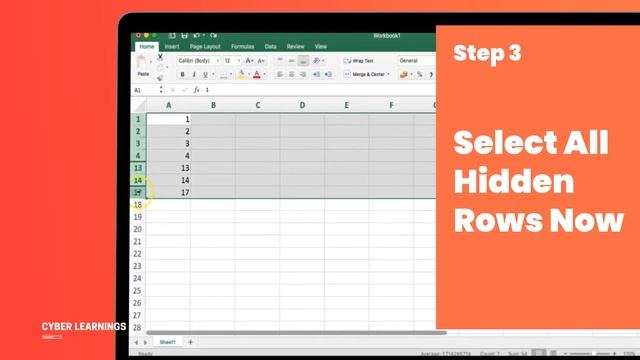Click the Redo icon in title bar
This screenshot has height=360, width=640.
point(213,36)
